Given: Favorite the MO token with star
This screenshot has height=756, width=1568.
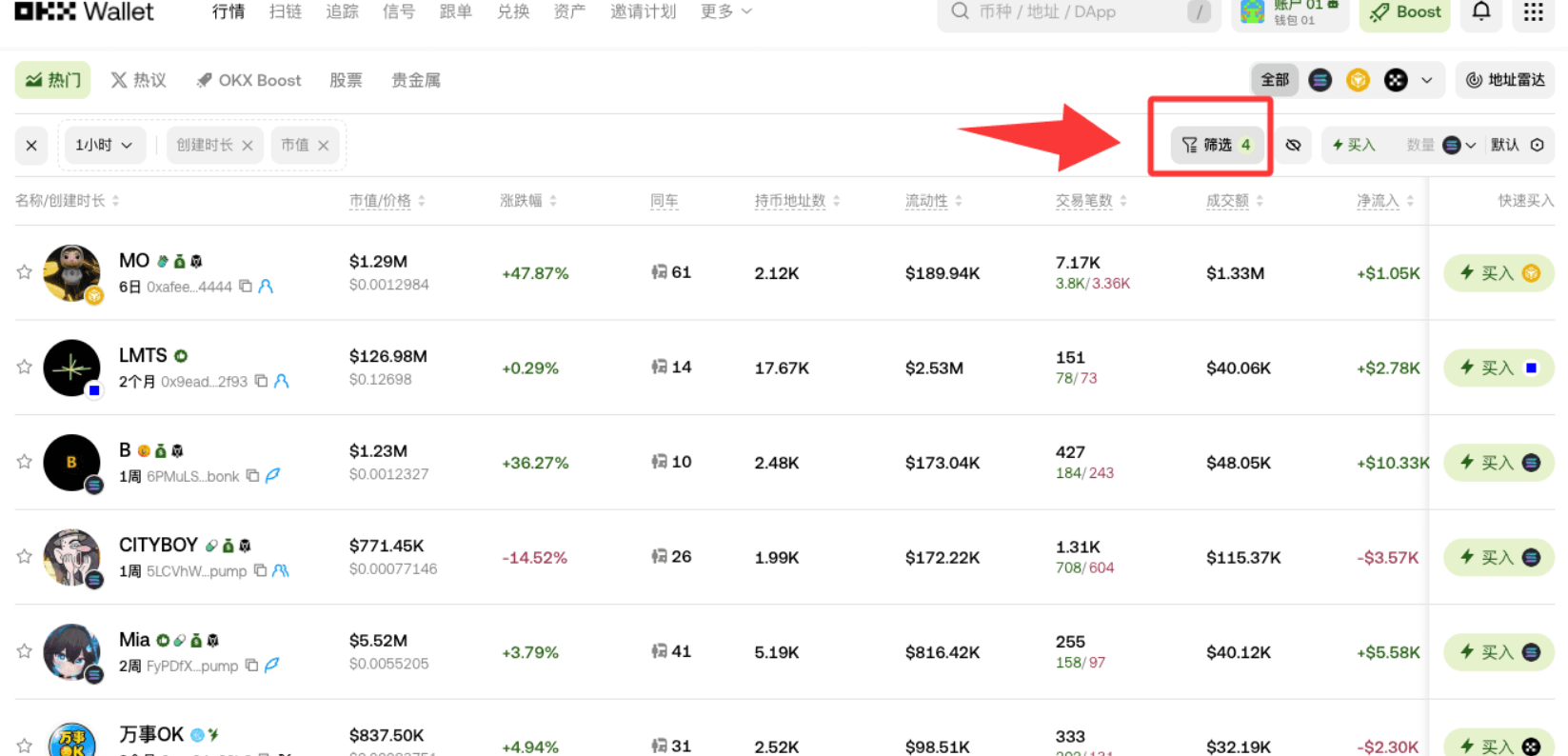Looking at the screenshot, I should (25, 272).
